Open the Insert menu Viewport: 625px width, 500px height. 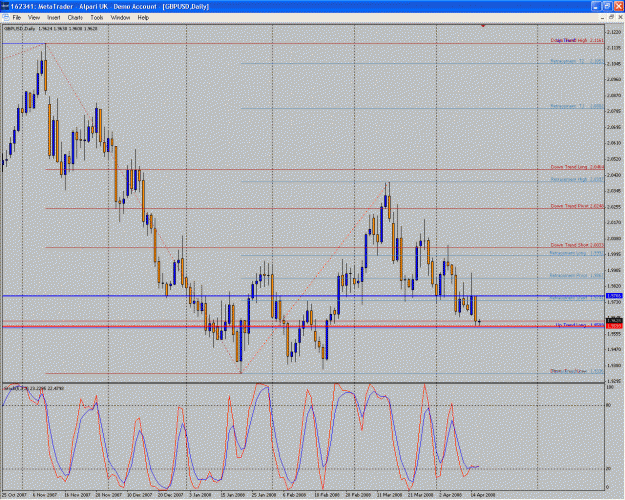pyautogui.click(x=54, y=18)
